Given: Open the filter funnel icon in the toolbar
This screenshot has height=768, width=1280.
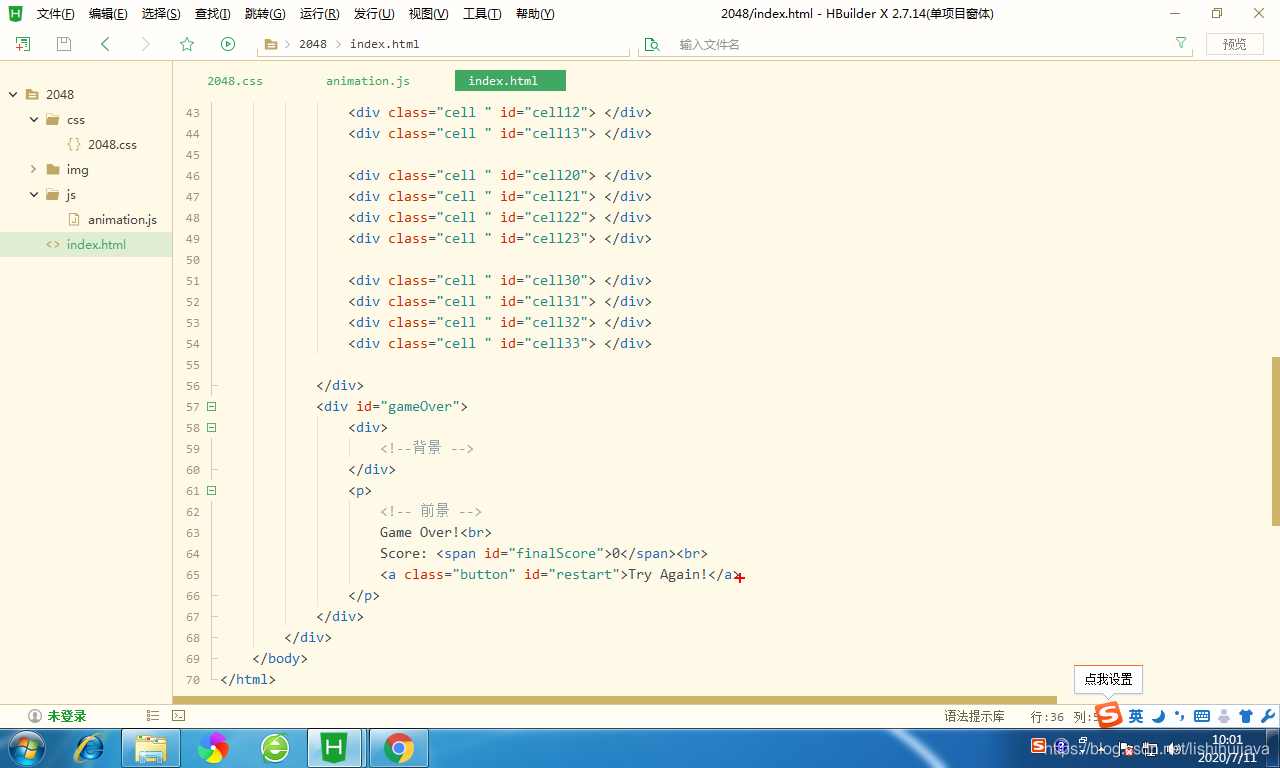Looking at the screenshot, I should click(x=1181, y=43).
